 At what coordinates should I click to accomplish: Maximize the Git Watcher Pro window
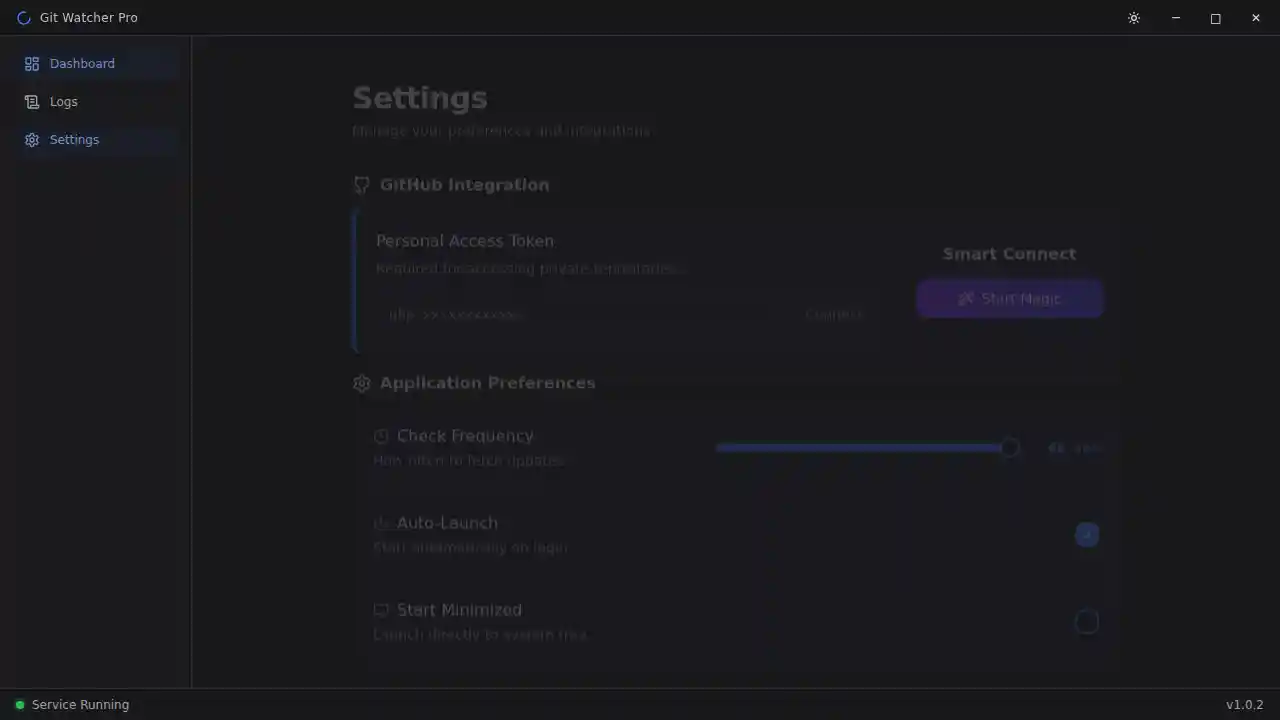tap(1215, 18)
